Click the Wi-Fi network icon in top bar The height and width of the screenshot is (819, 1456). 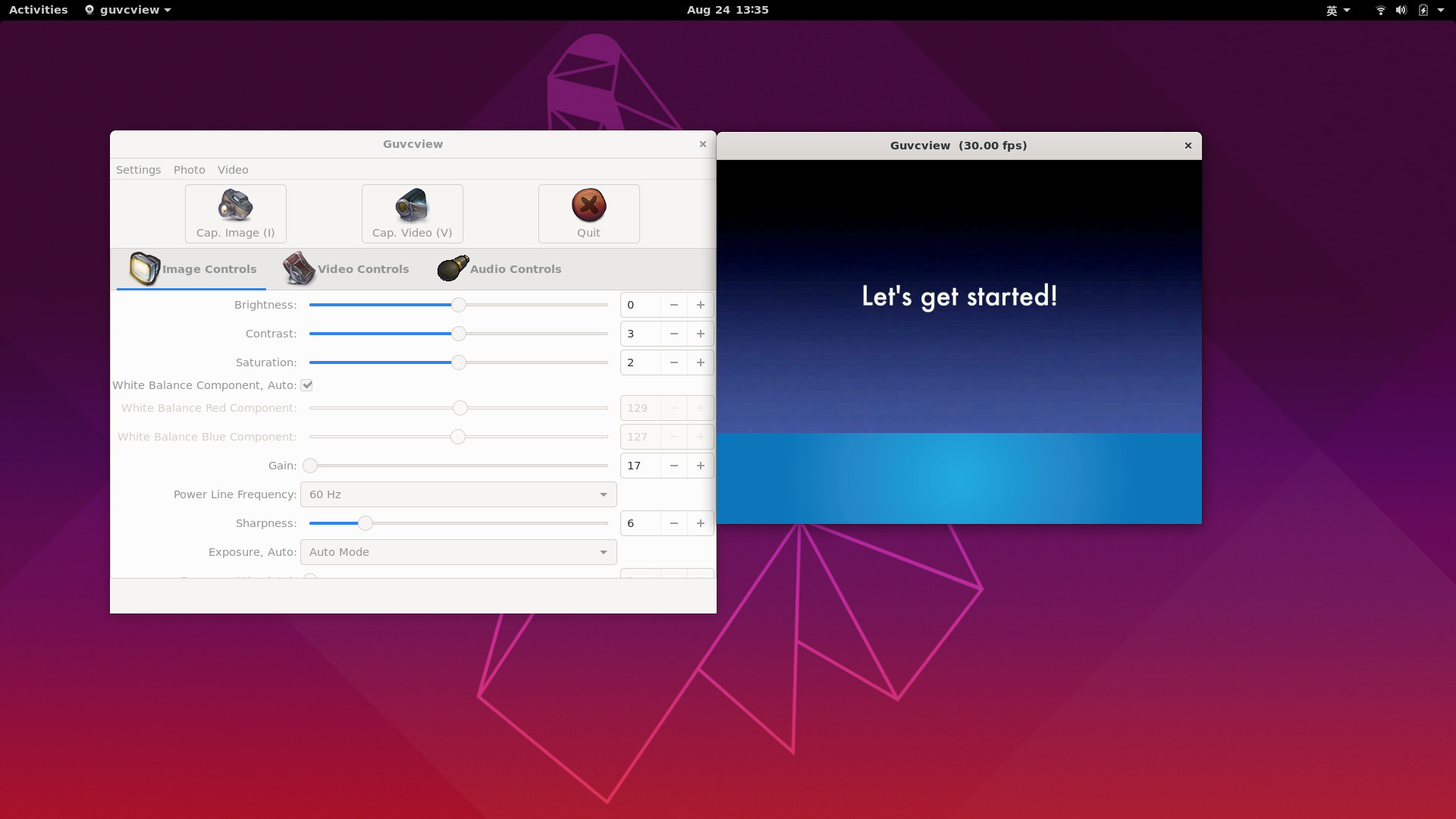click(x=1380, y=10)
